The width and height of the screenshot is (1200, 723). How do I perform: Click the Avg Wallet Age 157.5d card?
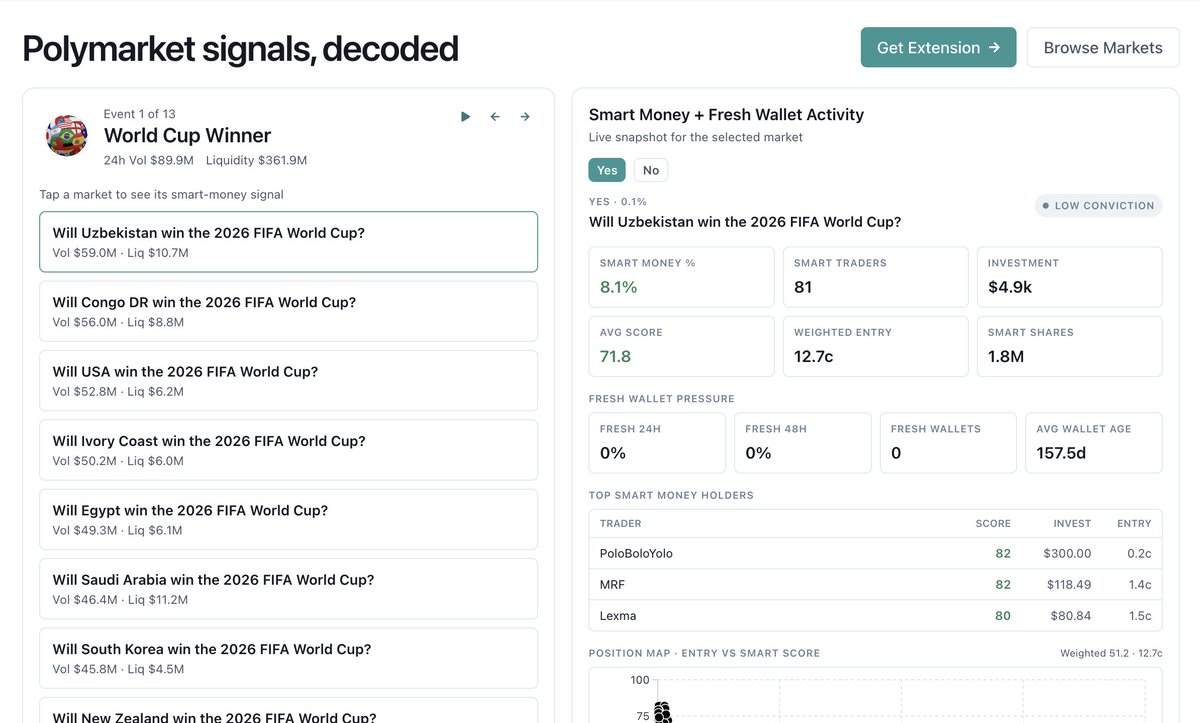tap(1094, 443)
